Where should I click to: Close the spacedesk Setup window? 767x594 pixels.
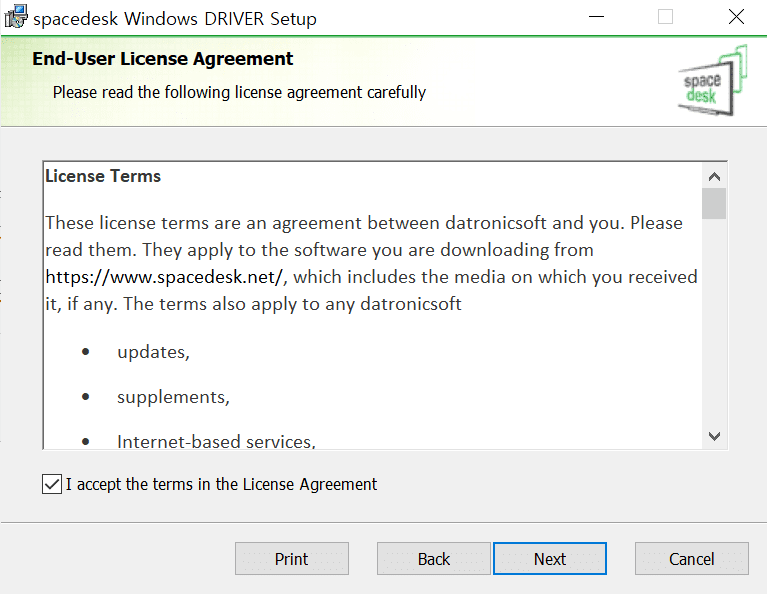(736, 17)
